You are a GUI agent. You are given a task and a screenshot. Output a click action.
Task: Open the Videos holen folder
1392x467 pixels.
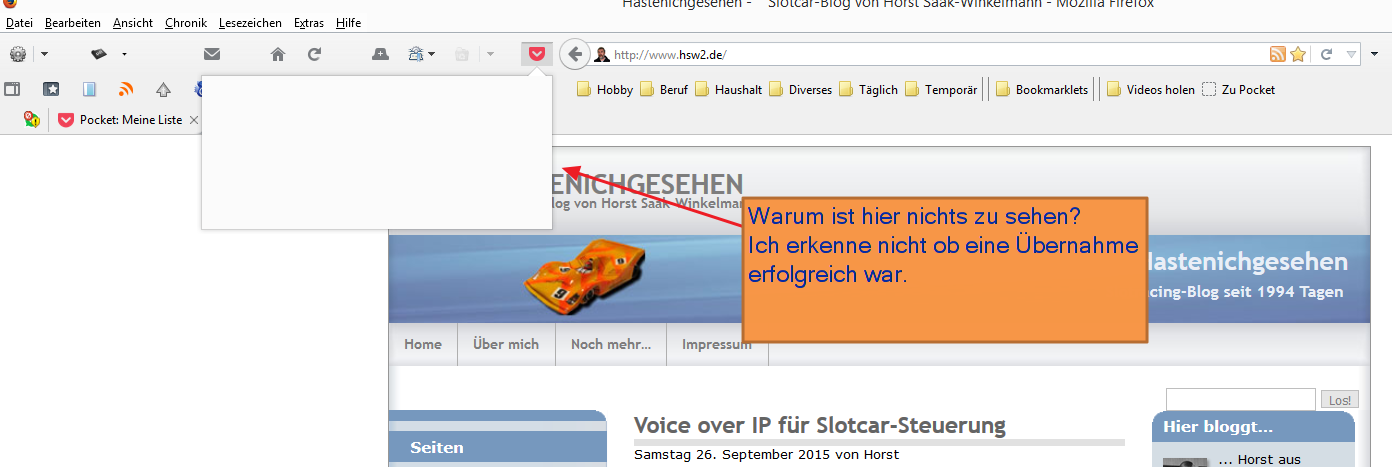point(1151,89)
